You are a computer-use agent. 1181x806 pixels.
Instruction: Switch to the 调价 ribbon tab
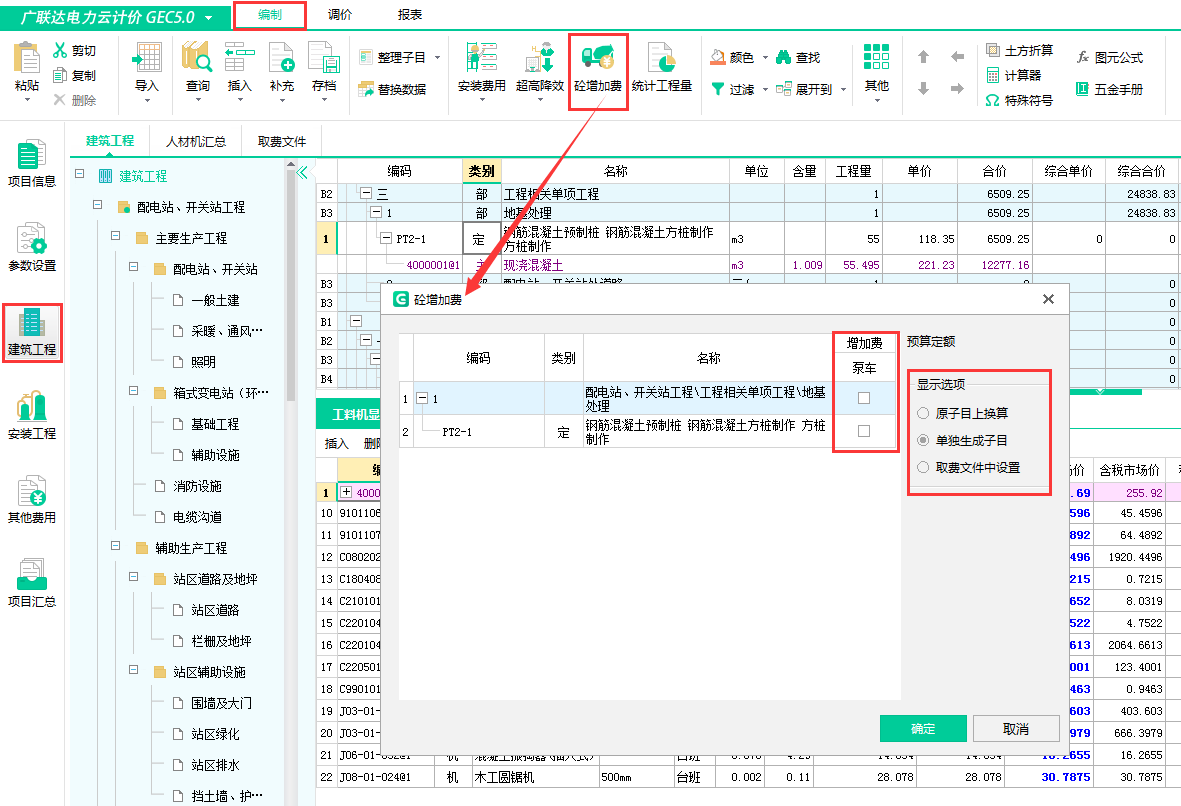point(339,15)
